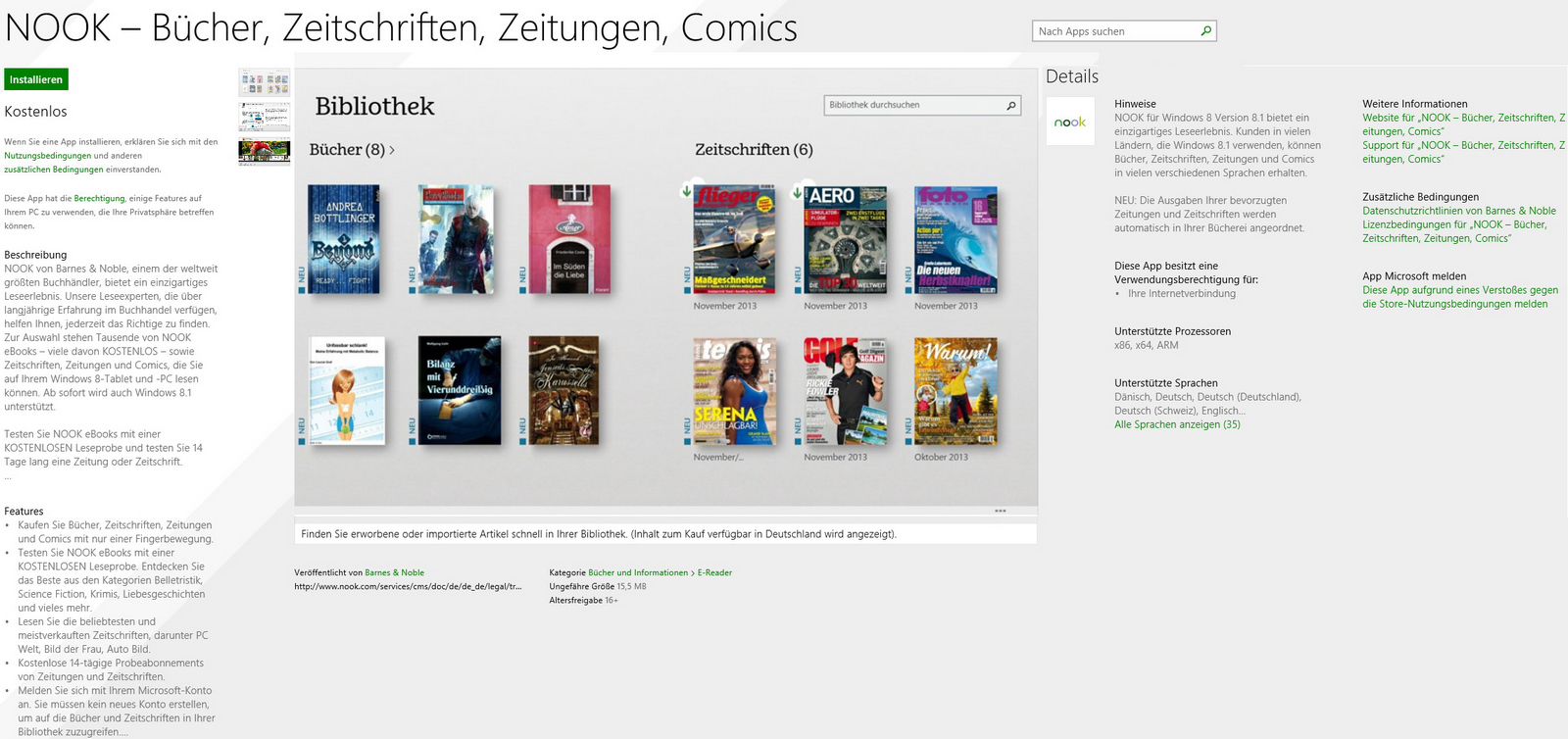Open publisher link Barnes & Noble
Screen dimensions: 1568x739
(394, 572)
